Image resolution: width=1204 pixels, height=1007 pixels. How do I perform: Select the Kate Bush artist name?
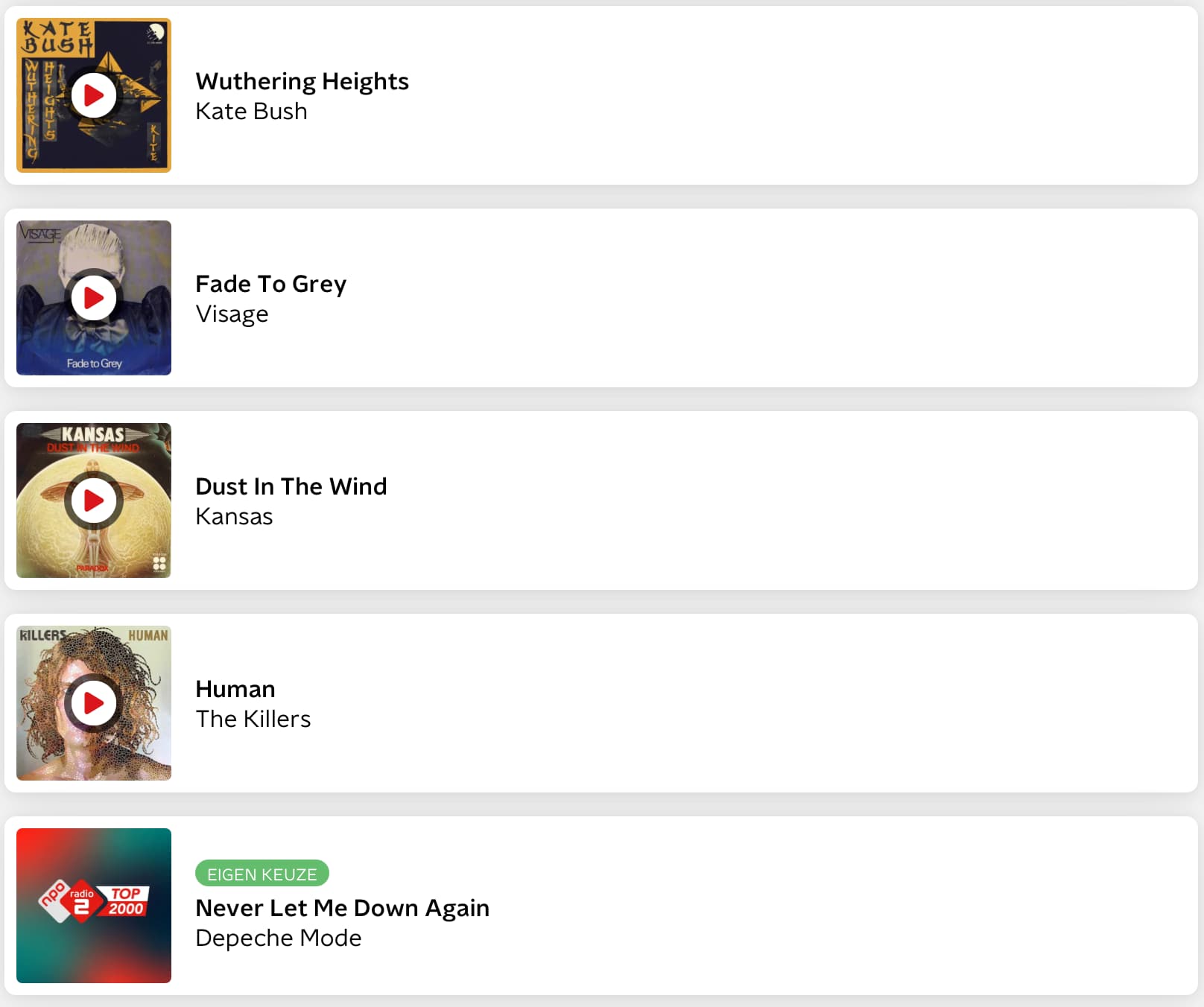[251, 111]
